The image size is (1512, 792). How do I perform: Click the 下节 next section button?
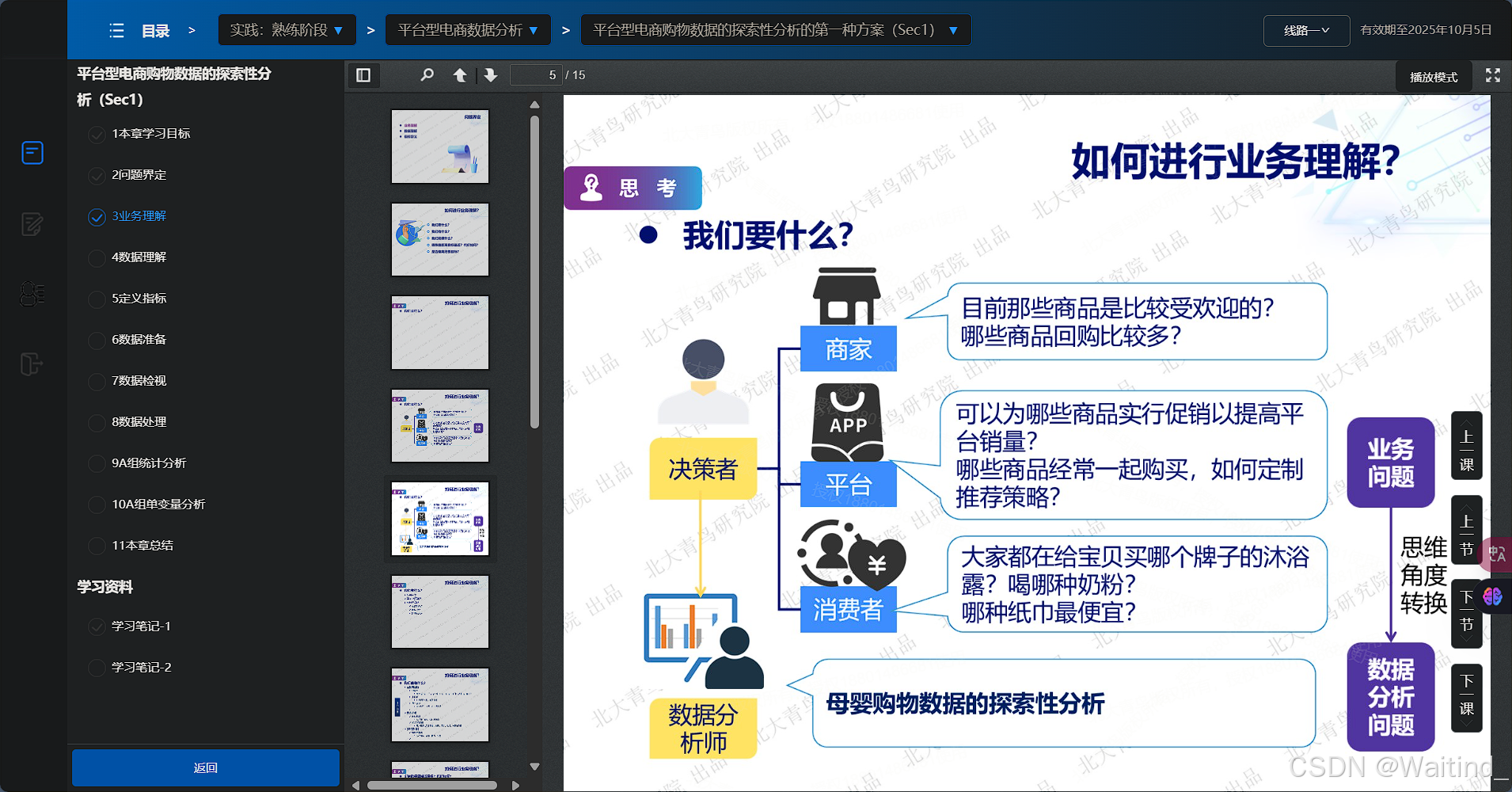click(1467, 614)
